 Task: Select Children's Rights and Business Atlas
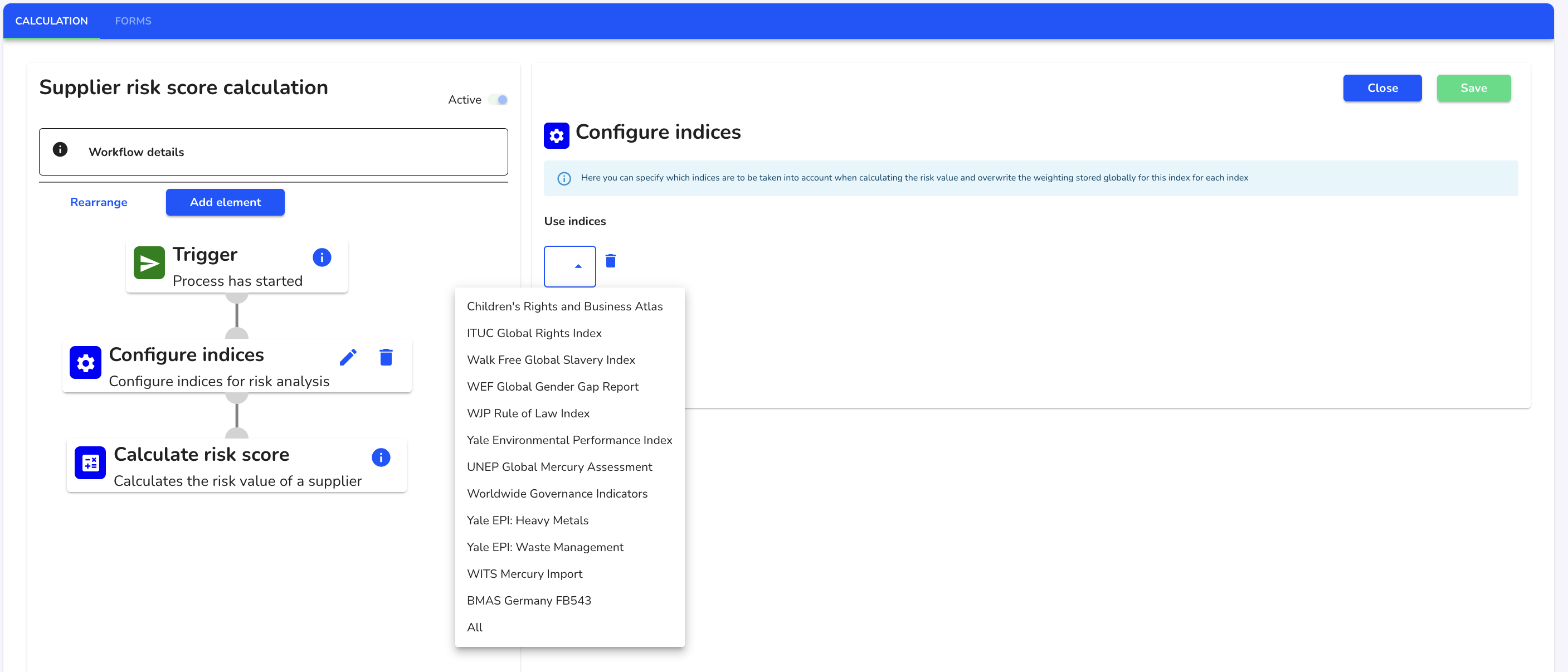tap(569, 306)
